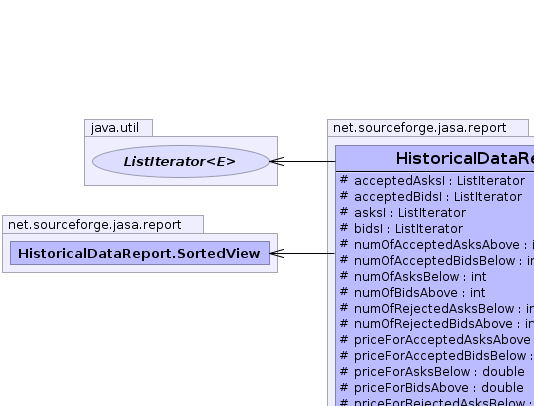Select the numOfAsksBelow : int field

pyautogui.click(x=420, y=277)
